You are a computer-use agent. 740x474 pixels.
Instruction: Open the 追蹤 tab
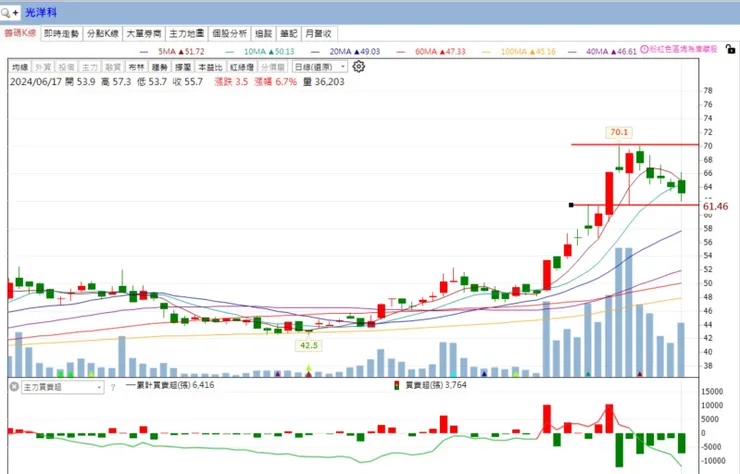click(263, 34)
